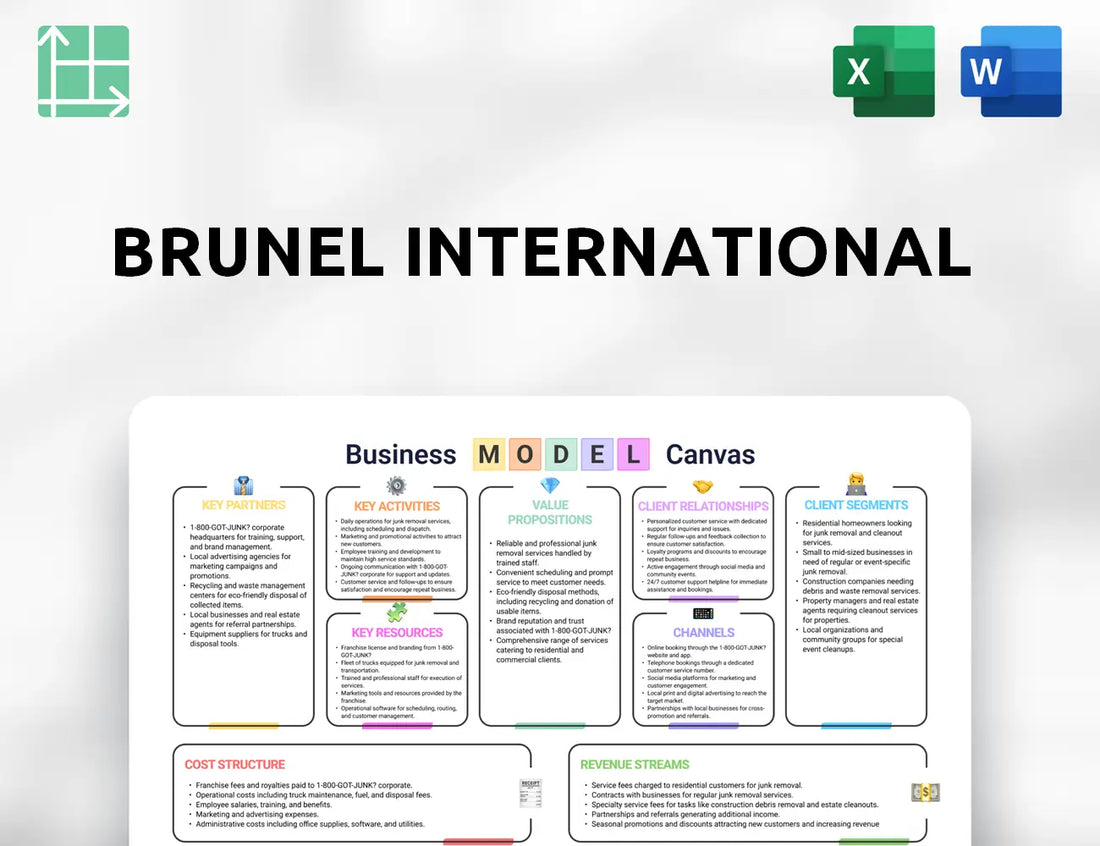1100x846 pixels.
Task: Click the CLIENT RELATIONSHIPS heading
Action: coord(703,506)
